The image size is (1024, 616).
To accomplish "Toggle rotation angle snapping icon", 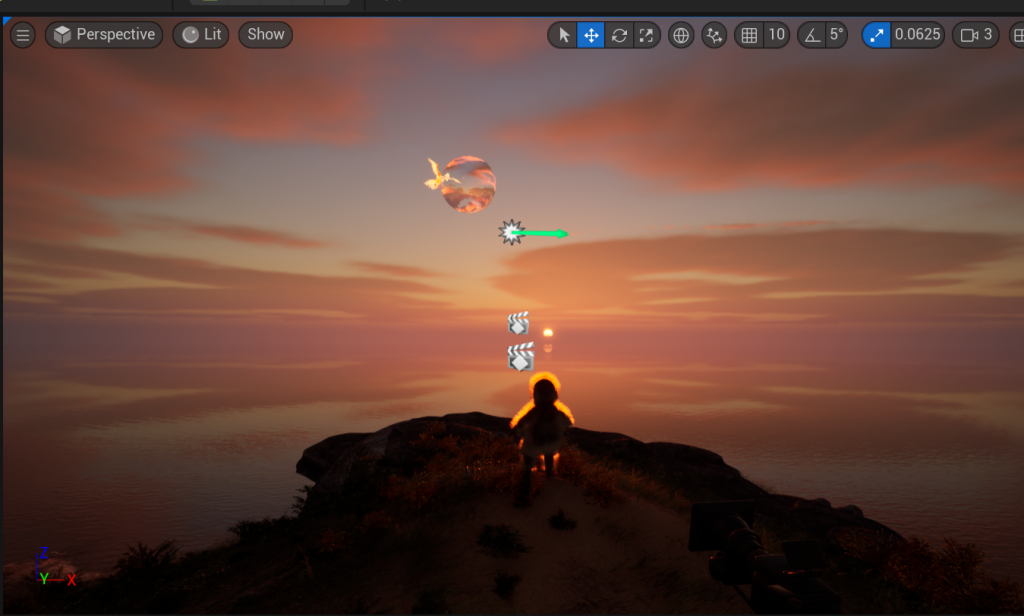I will (x=812, y=35).
